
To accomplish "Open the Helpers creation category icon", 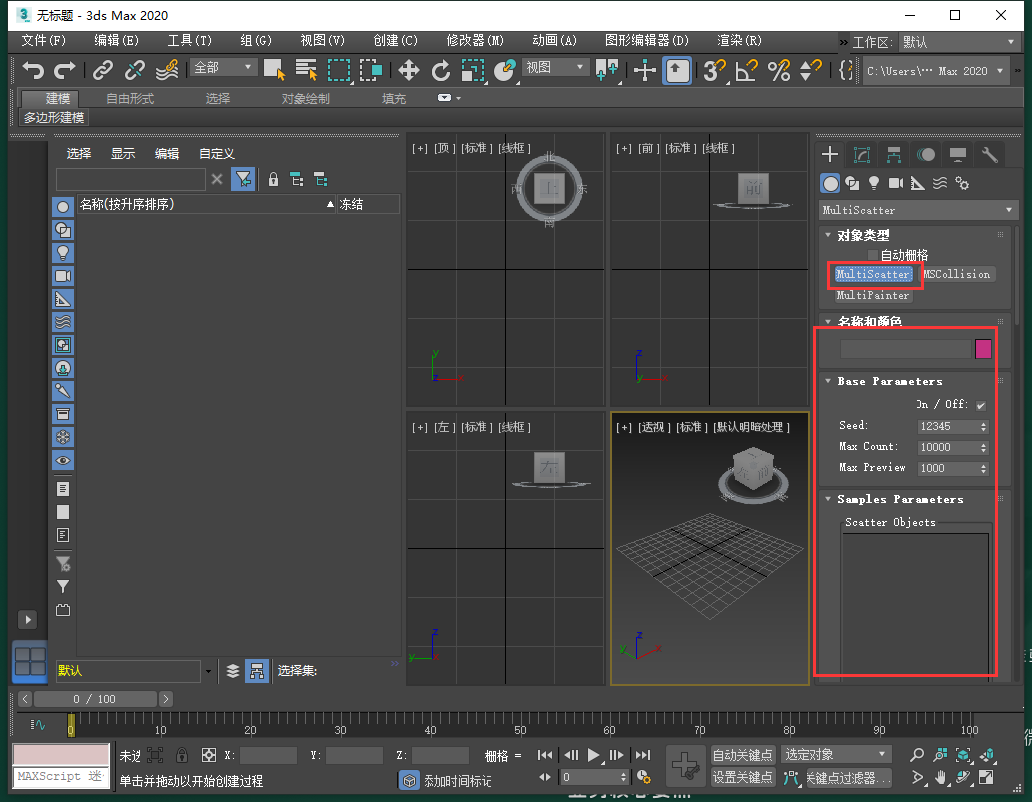I will pos(918,183).
